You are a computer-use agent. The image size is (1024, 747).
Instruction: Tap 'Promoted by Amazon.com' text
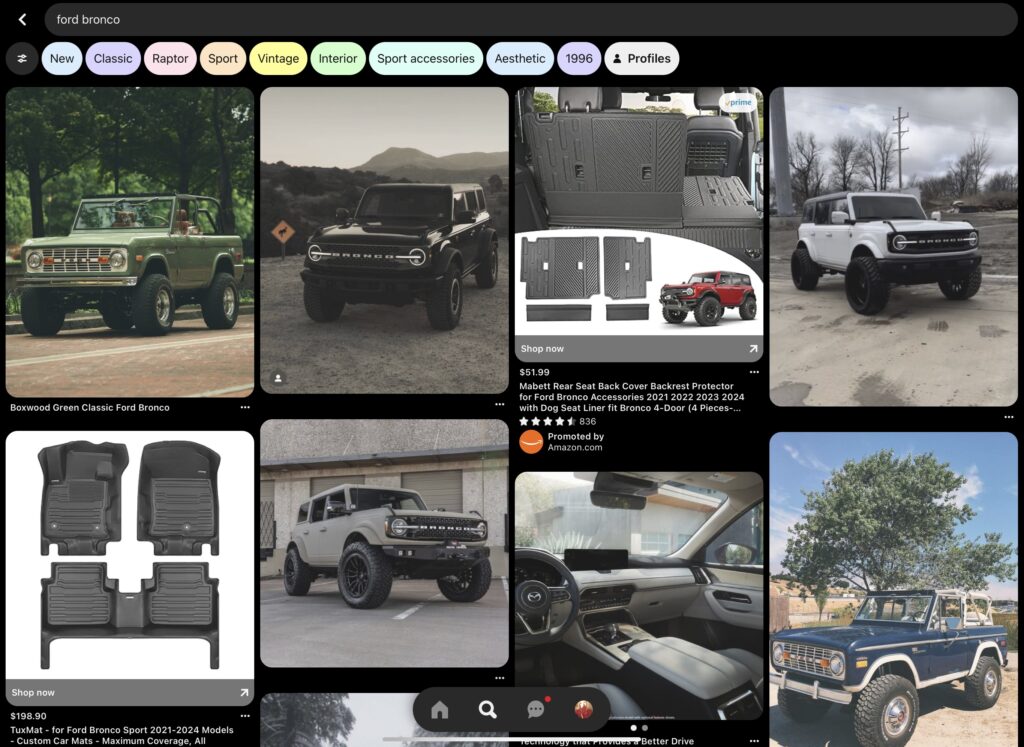575,442
